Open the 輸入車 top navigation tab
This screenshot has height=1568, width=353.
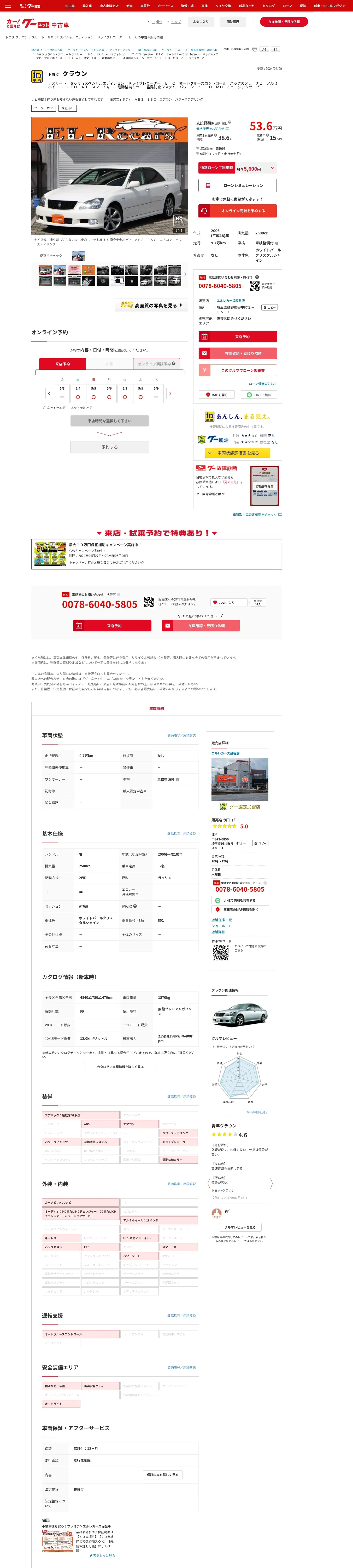87,6
